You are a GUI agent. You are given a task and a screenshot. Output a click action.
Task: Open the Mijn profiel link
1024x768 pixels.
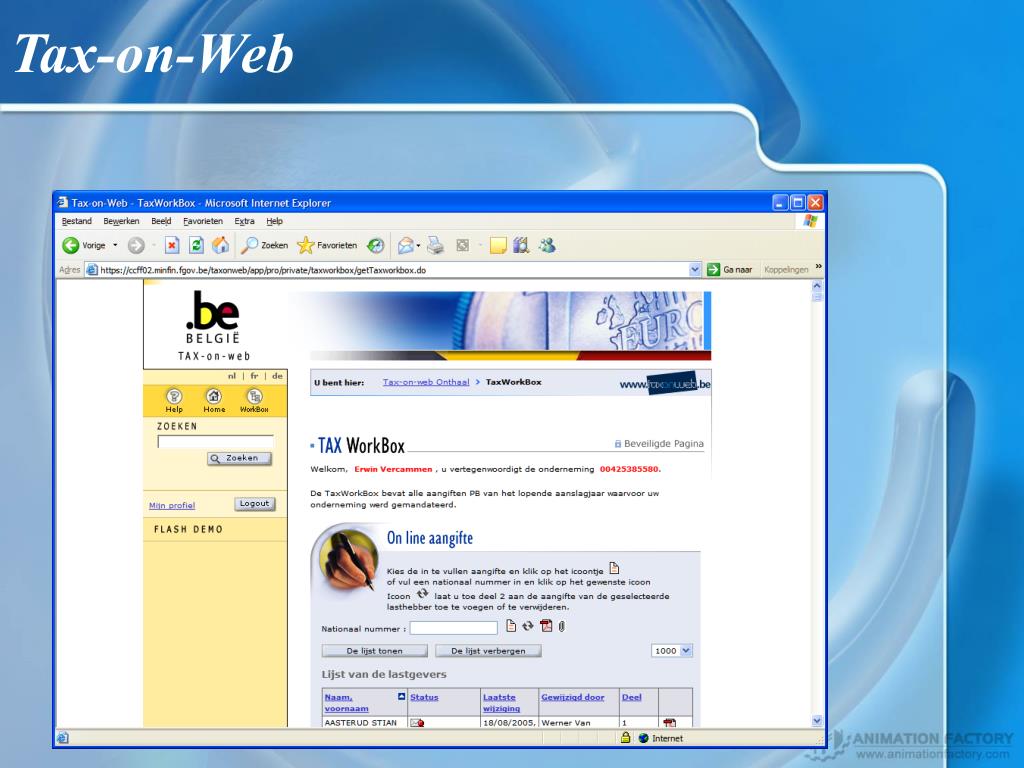click(172, 505)
